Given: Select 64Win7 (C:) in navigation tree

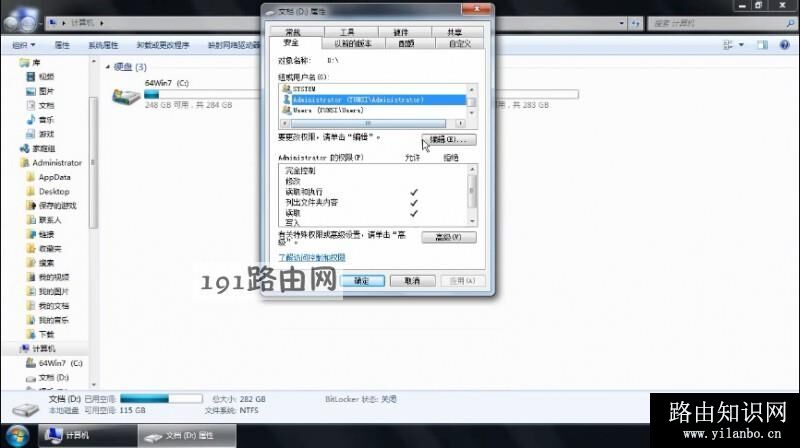Looking at the screenshot, I should tap(60, 363).
